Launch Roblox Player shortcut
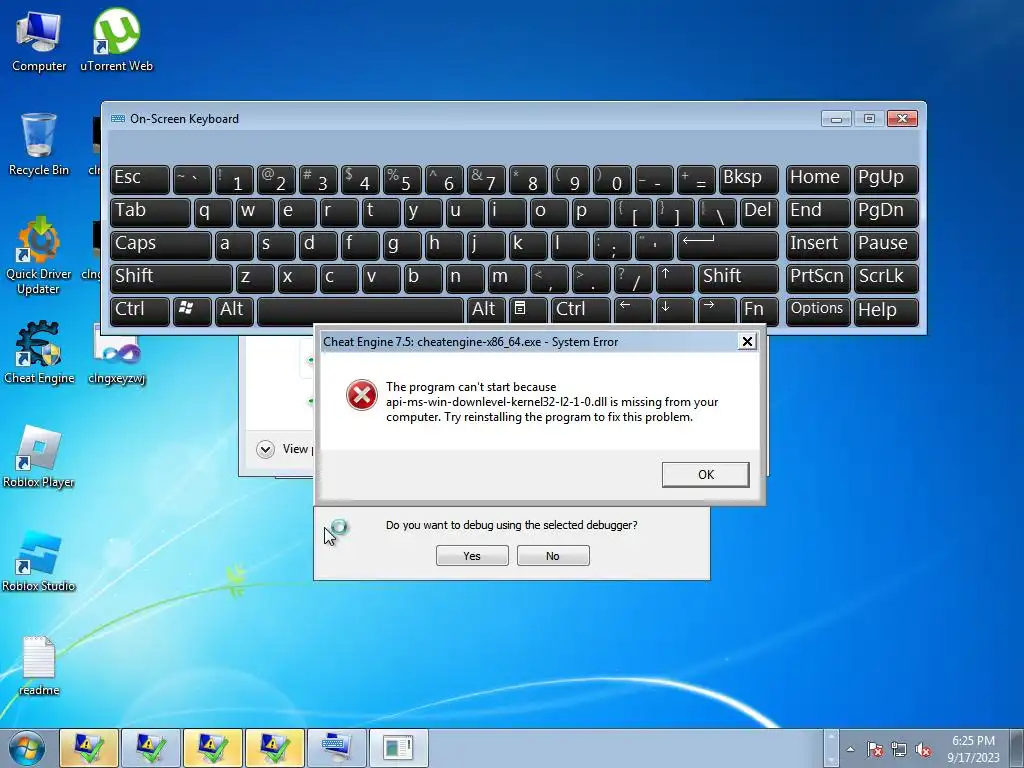 point(39,457)
